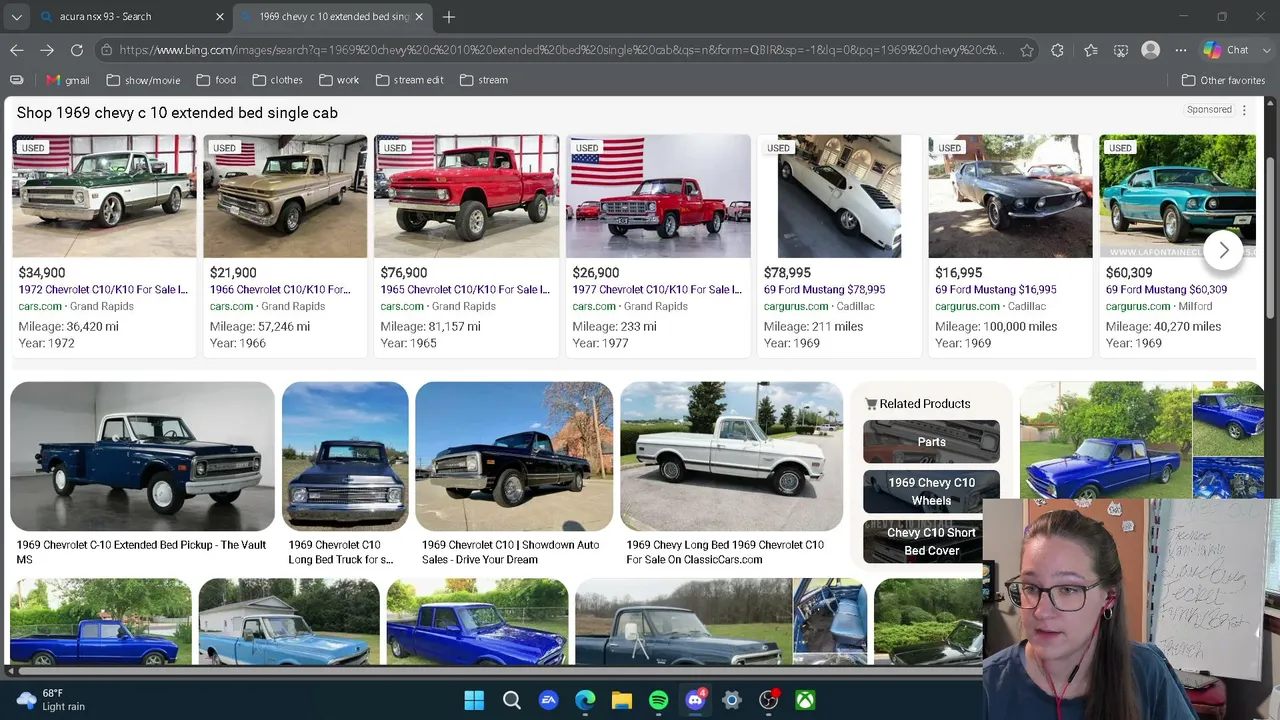Open OBS Studio from the taskbar
Viewport: 1280px width, 720px height.
pos(768,700)
